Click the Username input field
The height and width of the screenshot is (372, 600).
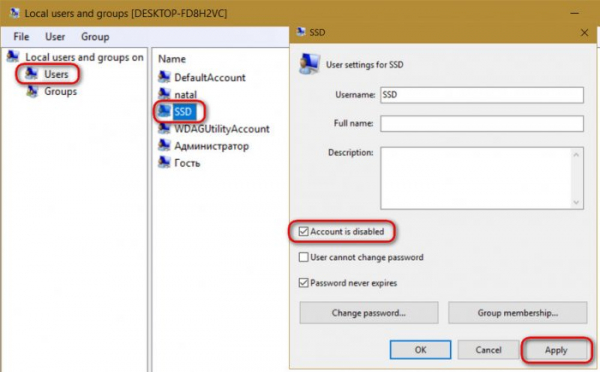click(x=482, y=95)
